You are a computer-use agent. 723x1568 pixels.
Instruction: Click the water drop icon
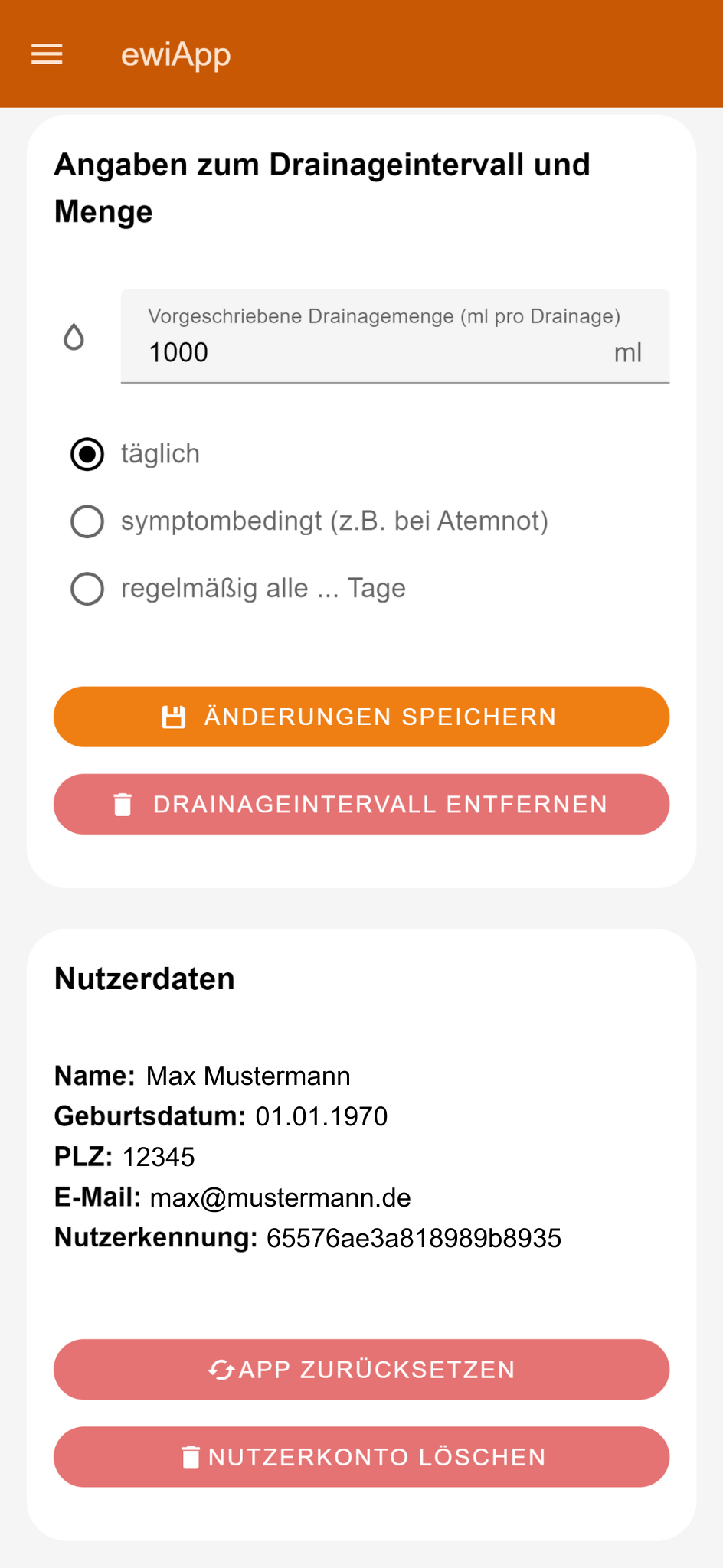(x=74, y=337)
